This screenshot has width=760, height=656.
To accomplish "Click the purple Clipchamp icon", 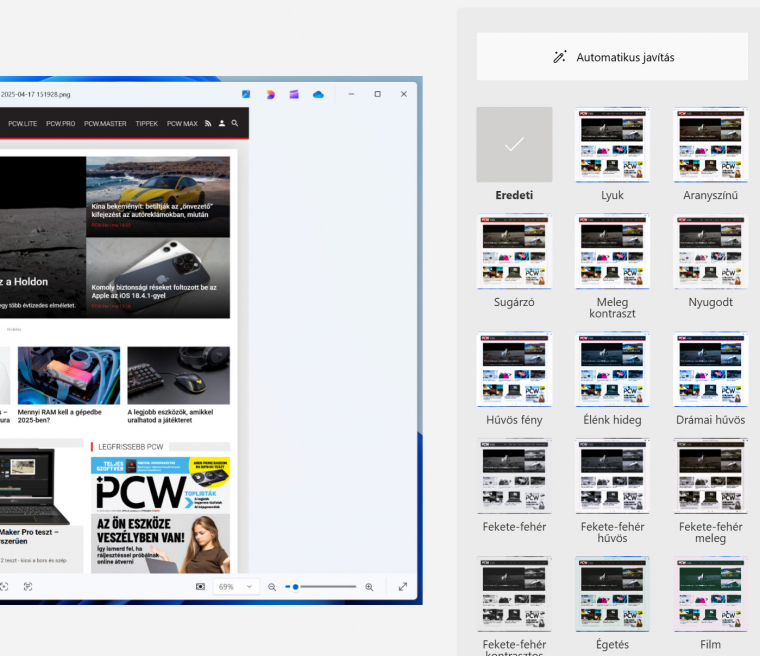I will [x=294, y=94].
